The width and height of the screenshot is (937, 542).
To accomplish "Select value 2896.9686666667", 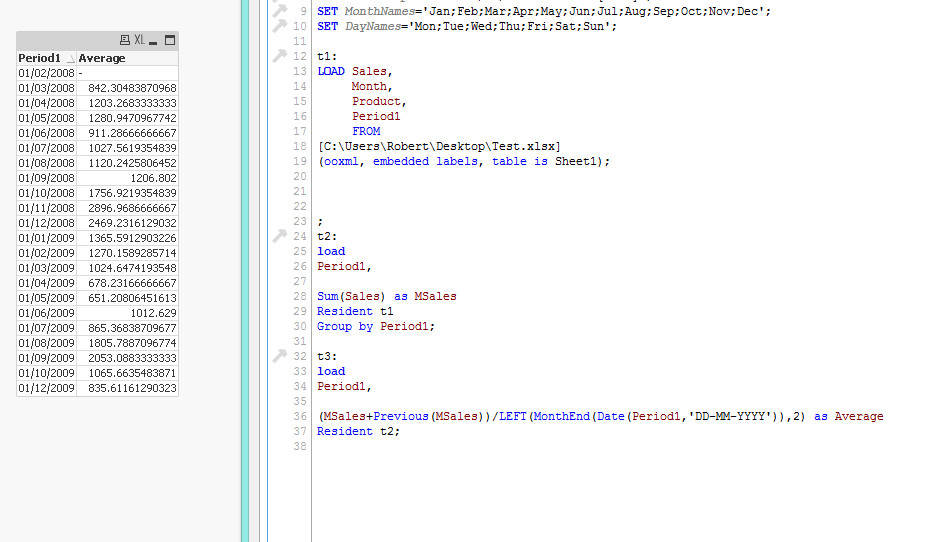I will (x=127, y=208).
